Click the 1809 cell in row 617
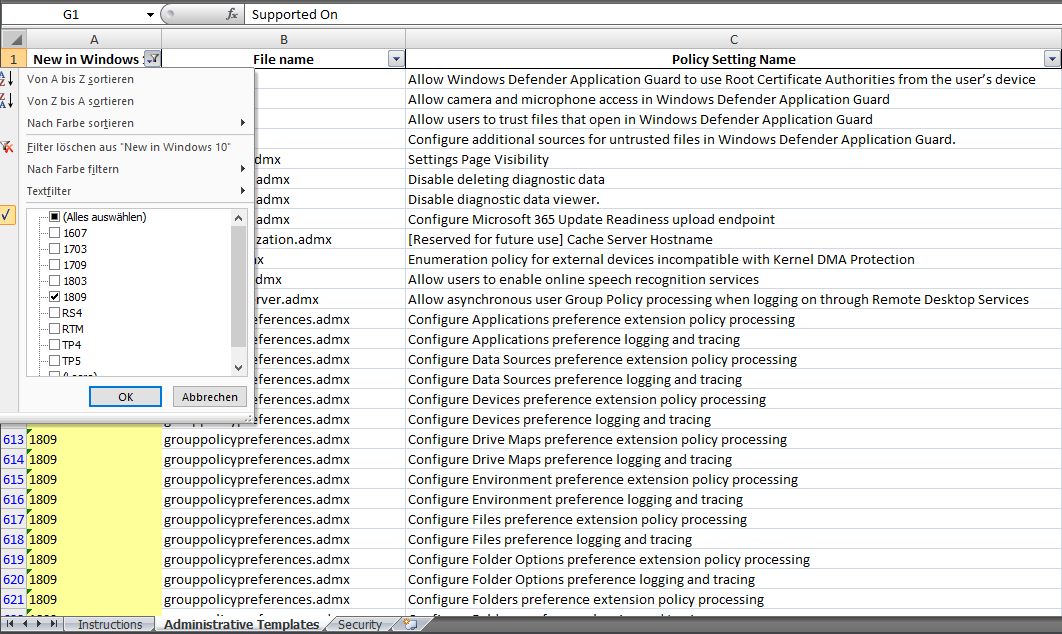The height and width of the screenshot is (634, 1062). pyautogui.click(x=94, y=520)
